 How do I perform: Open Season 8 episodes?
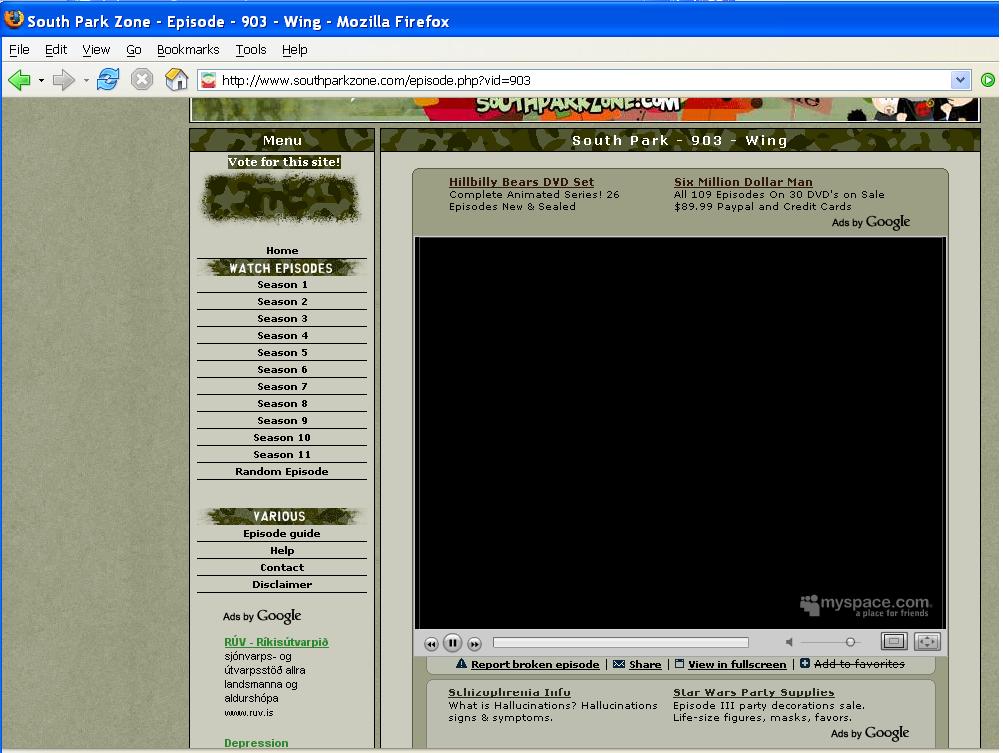(x=282, y=403)
